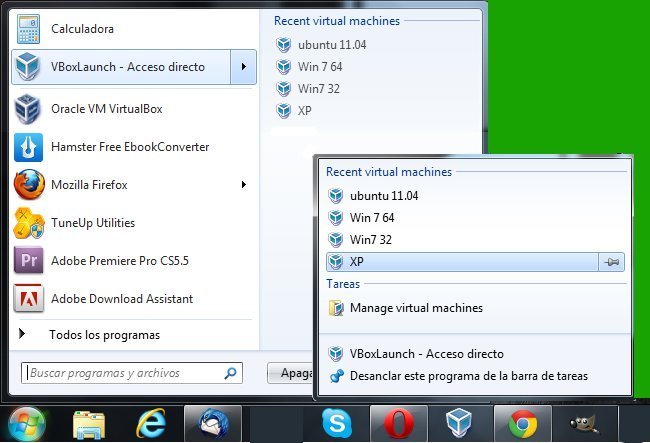Click the Manage virtual machines folder icon
Screen dimensions: 650x443
click(x=336, y=308)
